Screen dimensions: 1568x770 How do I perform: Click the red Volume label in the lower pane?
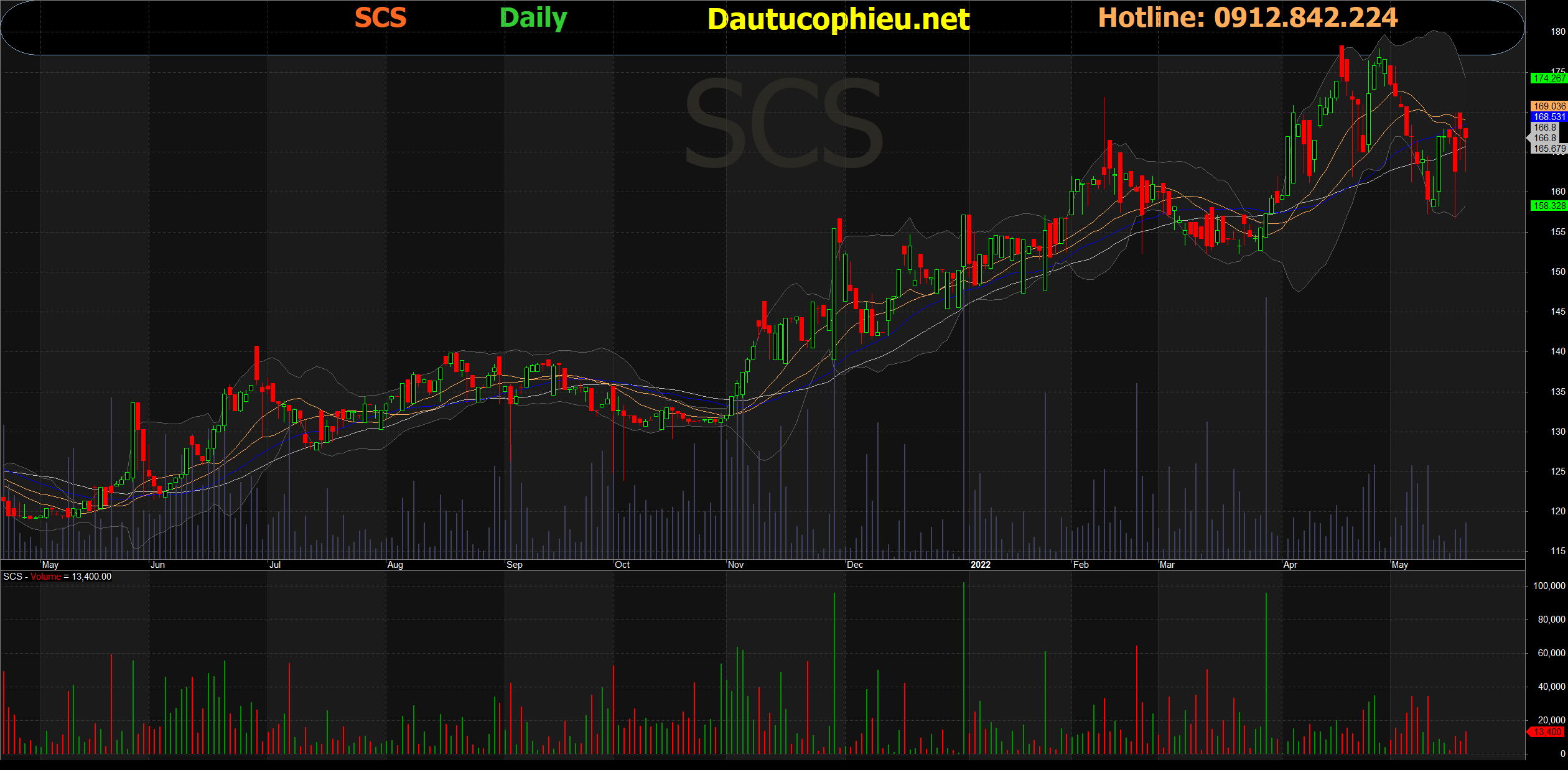point(46,577)
